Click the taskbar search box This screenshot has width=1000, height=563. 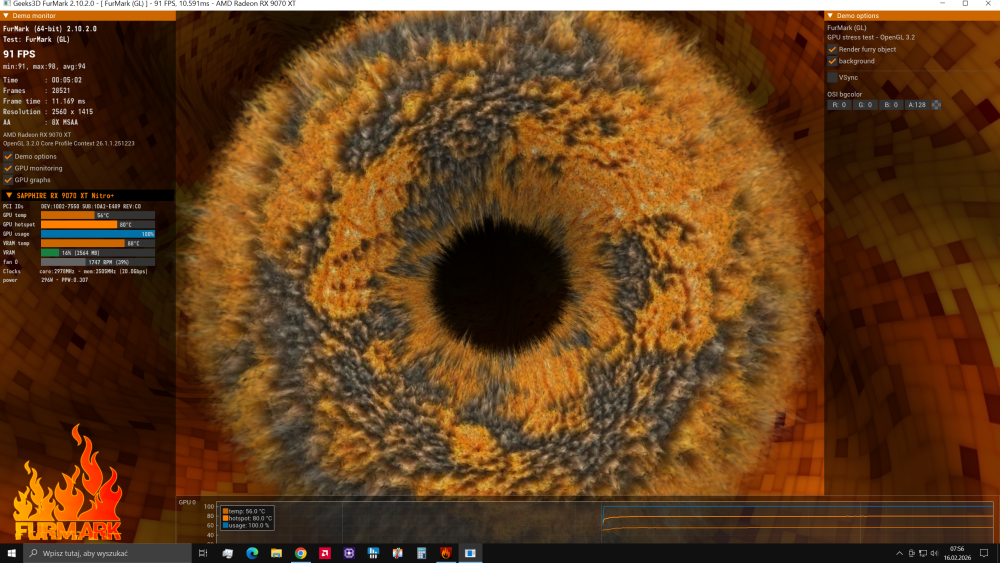[107, 553]
